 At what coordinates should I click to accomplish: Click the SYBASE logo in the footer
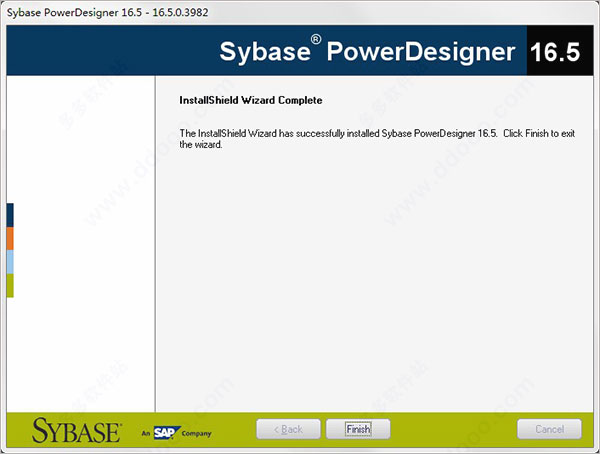pyautogui.click(x=77, y=431)
